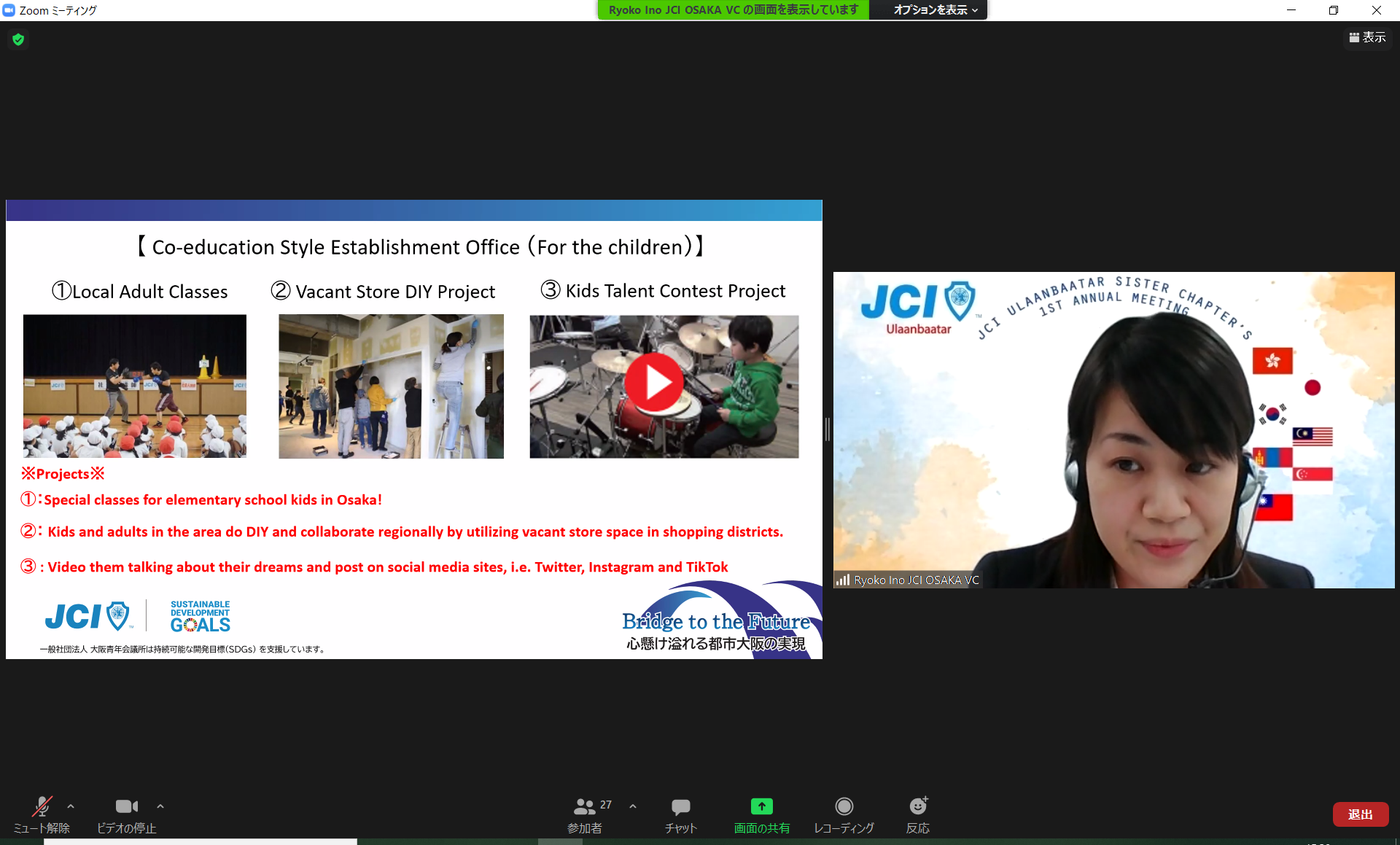The width and height of the screenshot is (1400, 845).
Task: Open reactions smiley icon
Action: 917,806
